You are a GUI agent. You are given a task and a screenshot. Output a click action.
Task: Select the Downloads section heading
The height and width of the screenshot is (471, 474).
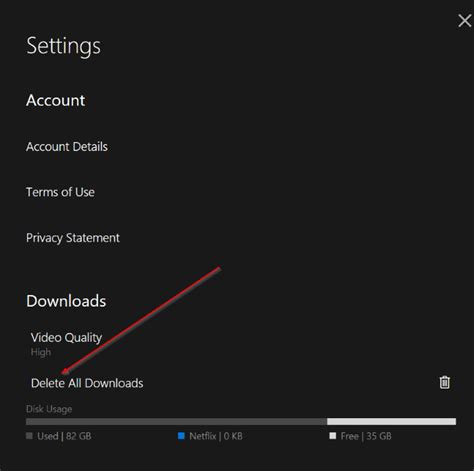pyautogui.click(x=66, y=301)
